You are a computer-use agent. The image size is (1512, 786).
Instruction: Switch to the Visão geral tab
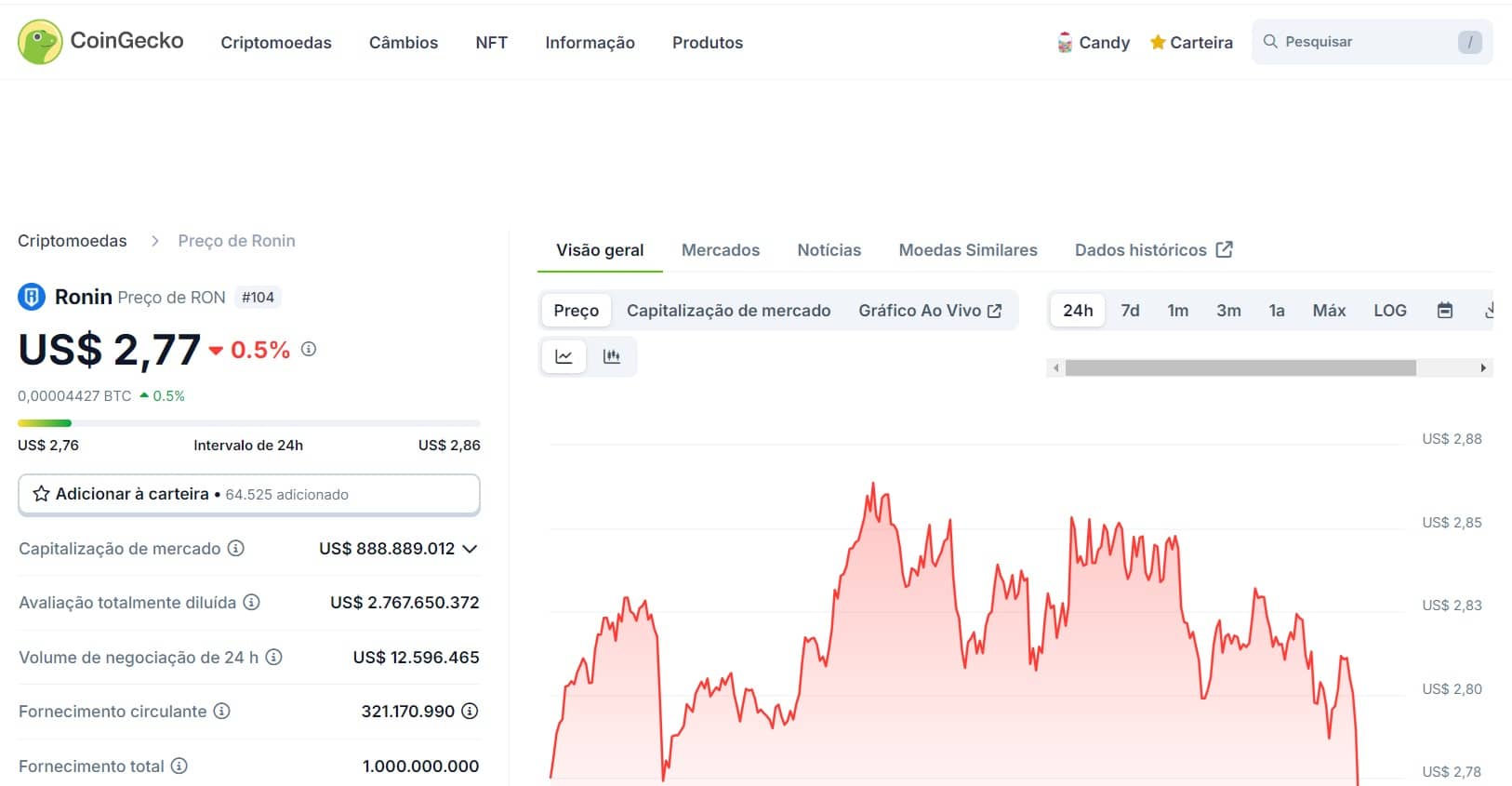[x=600, y=250]
